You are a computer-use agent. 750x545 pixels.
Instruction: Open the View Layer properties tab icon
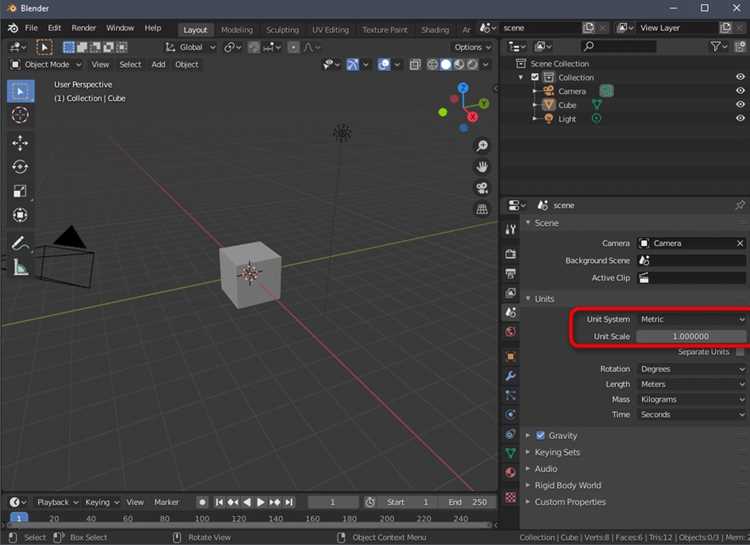pyautogui.click(x=510, y=293)
